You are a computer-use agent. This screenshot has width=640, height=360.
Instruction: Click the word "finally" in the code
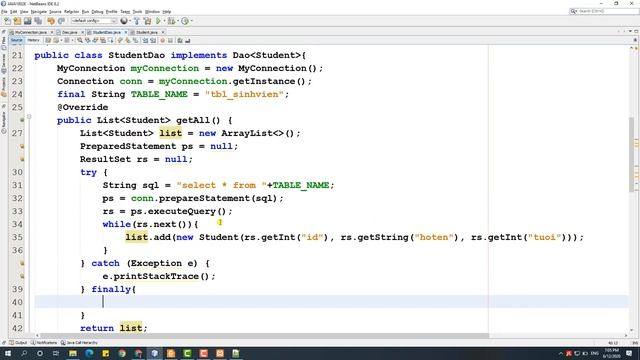111,289
